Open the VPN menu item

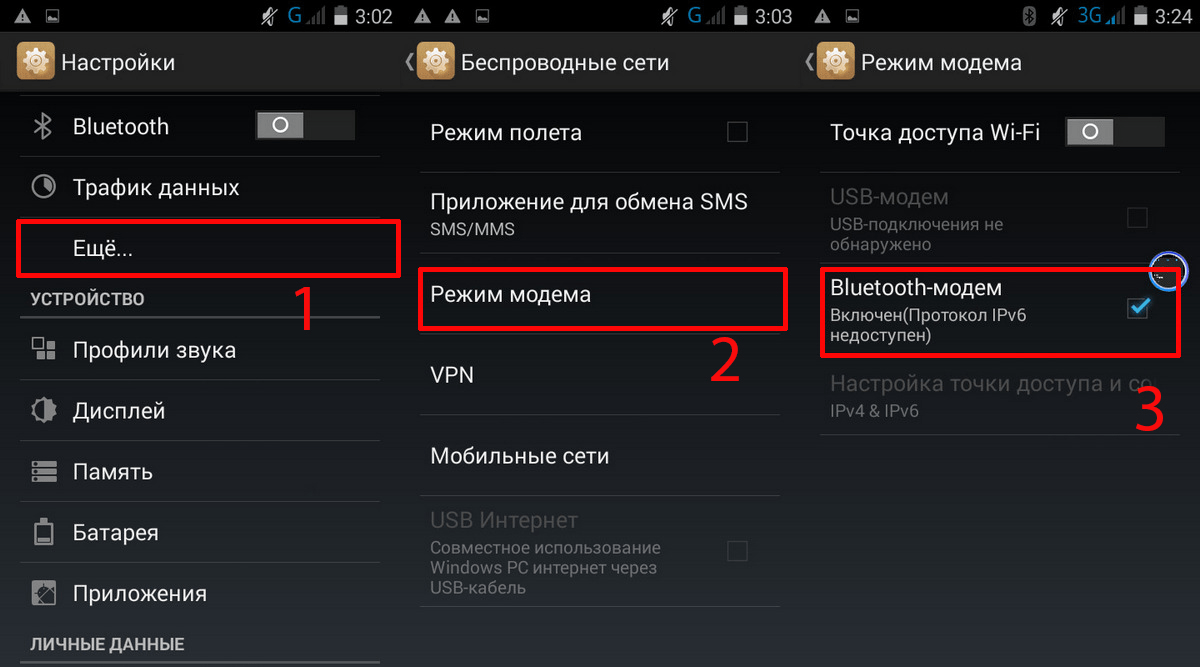(x=600, y=375)
